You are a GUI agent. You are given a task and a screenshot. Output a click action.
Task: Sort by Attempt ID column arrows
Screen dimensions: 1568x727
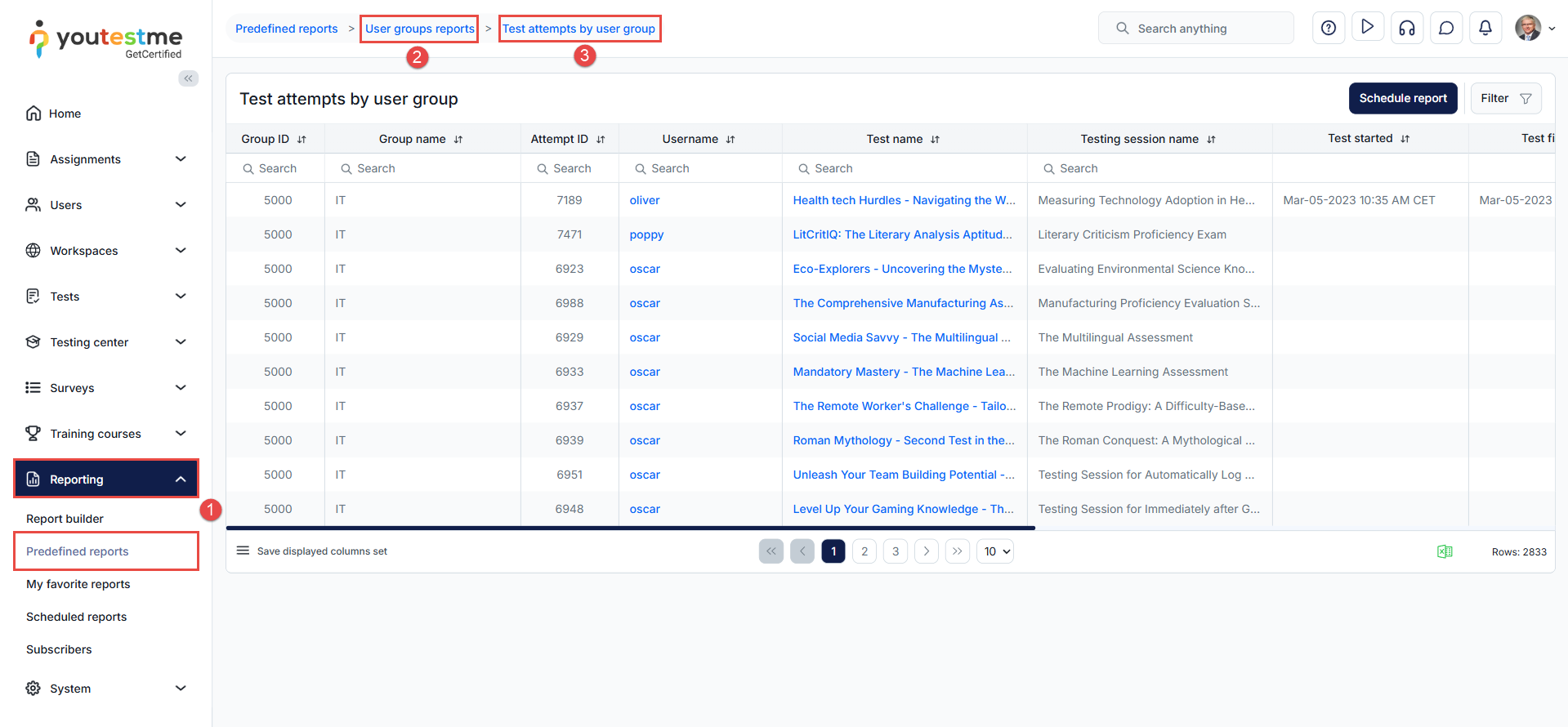point(601,140)
